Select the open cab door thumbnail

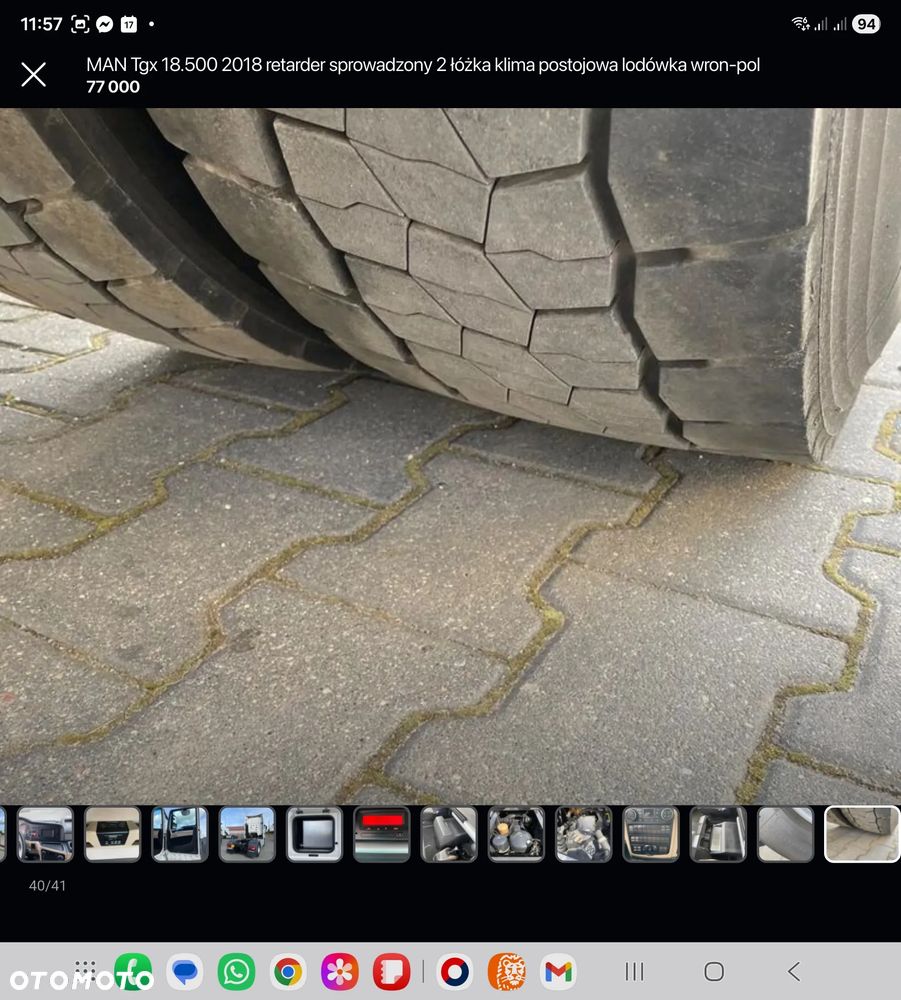180,834
